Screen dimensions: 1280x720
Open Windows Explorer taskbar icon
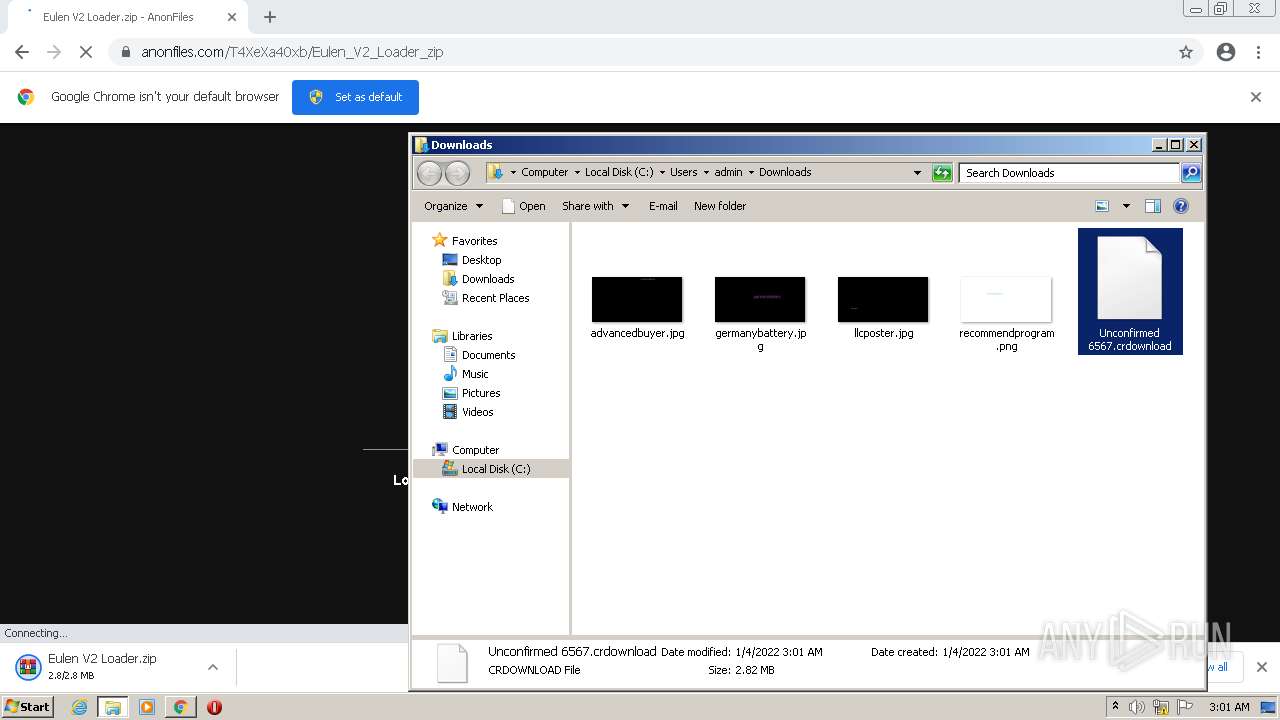[113, 707]
